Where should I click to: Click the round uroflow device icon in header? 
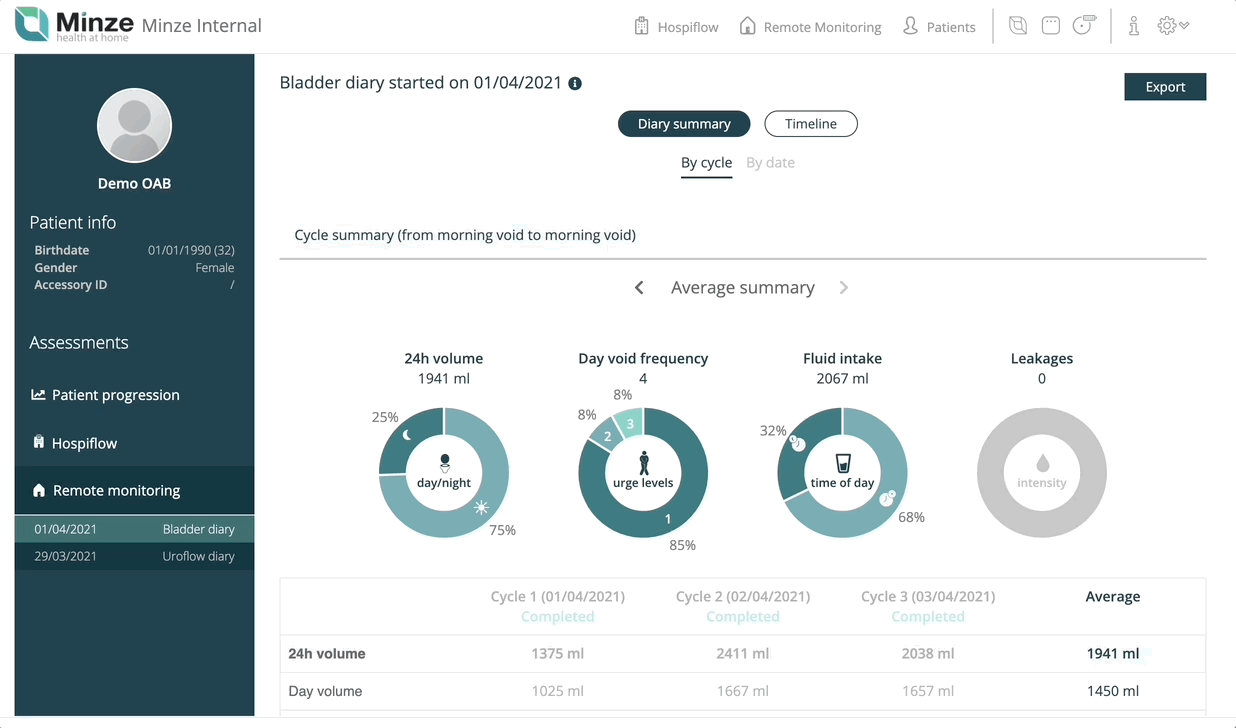point(1084,25)
